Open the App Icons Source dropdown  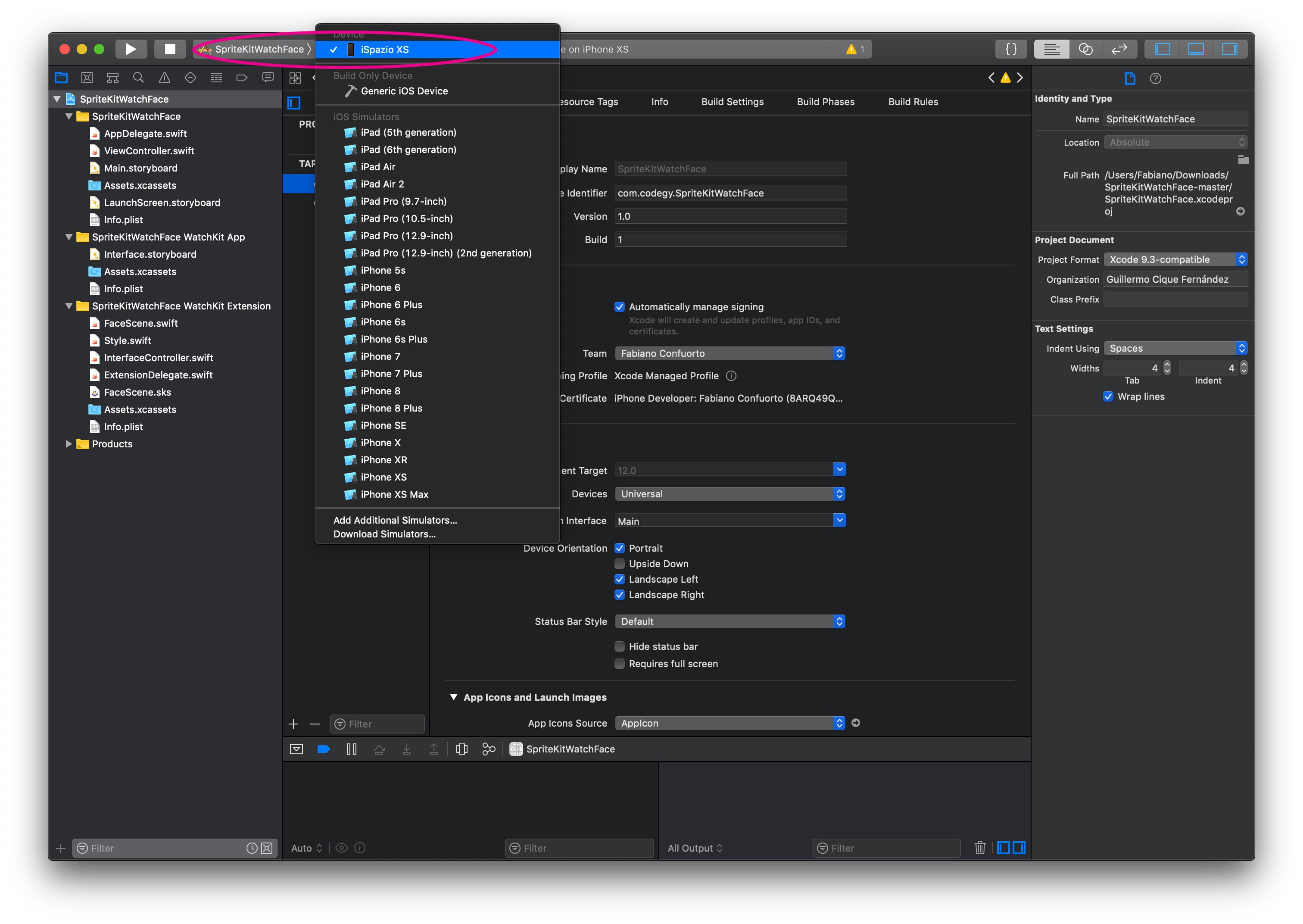[x=729, y=723]
